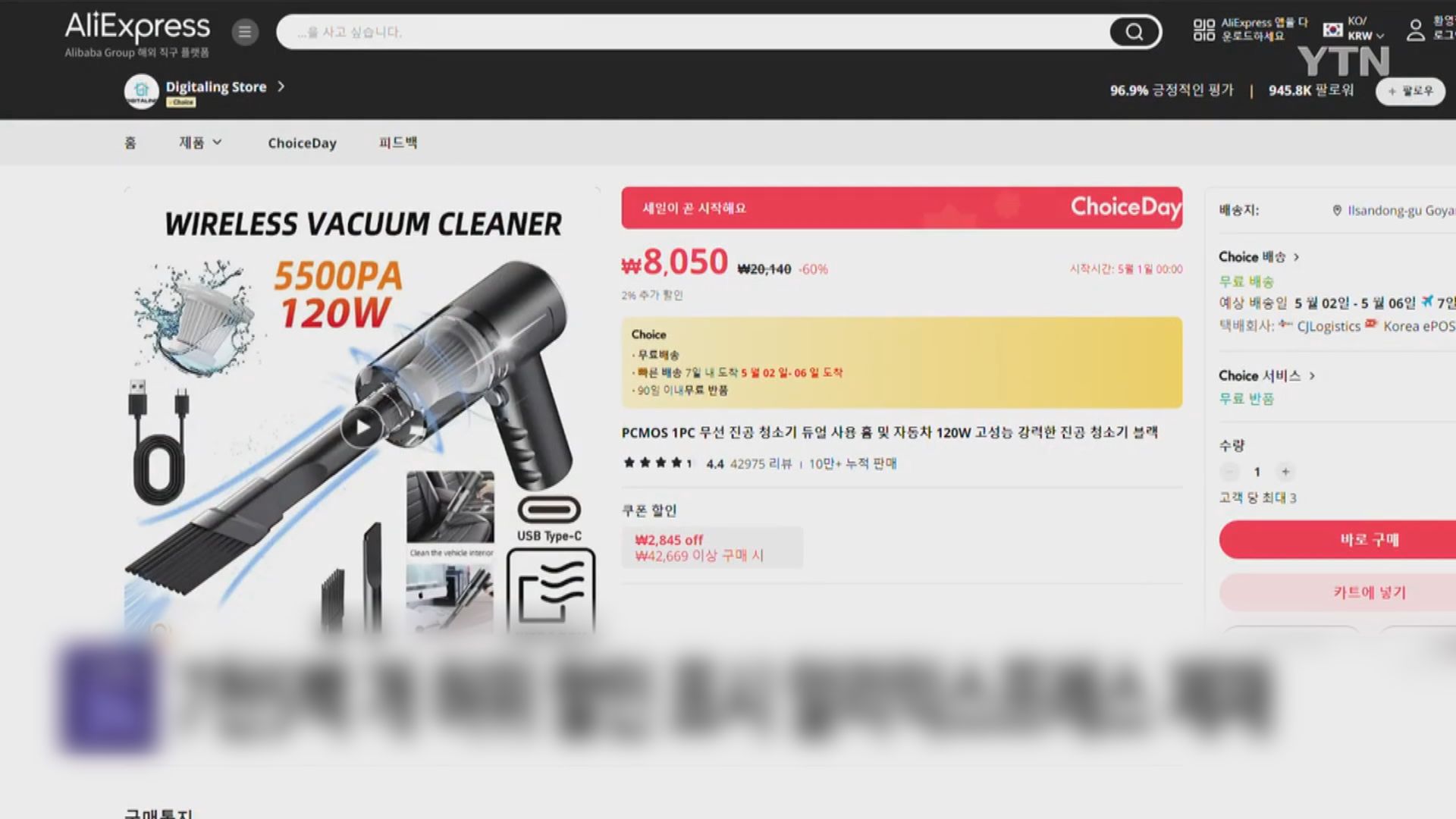Image resolution: width=1456 pixels, height=819 pixels.
Task: Select the car interior product thumbnail
Action: click(450, 507)
